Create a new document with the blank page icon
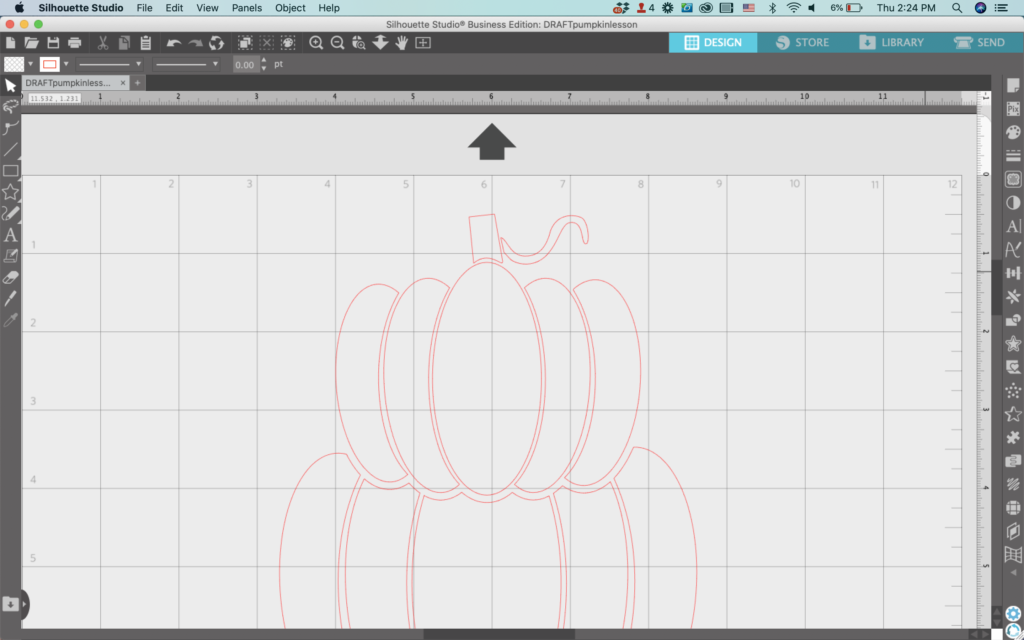The height and width of the screenshot is (640, 1024). click(x=10, y=43)
